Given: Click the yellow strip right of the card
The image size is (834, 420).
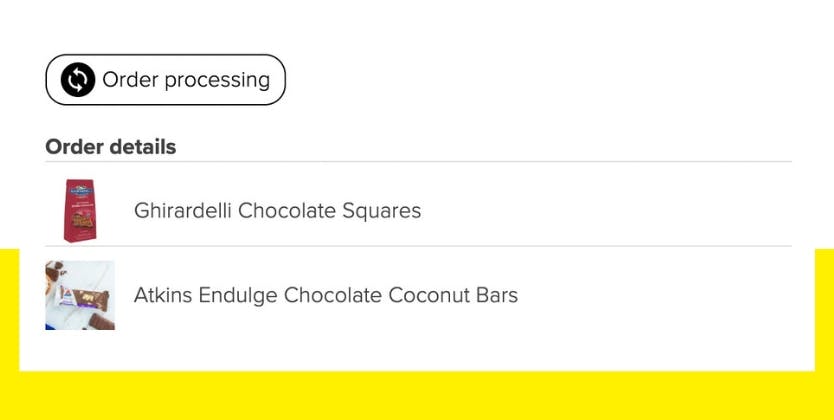Looking at the screenshot, I should click(824, 309).
